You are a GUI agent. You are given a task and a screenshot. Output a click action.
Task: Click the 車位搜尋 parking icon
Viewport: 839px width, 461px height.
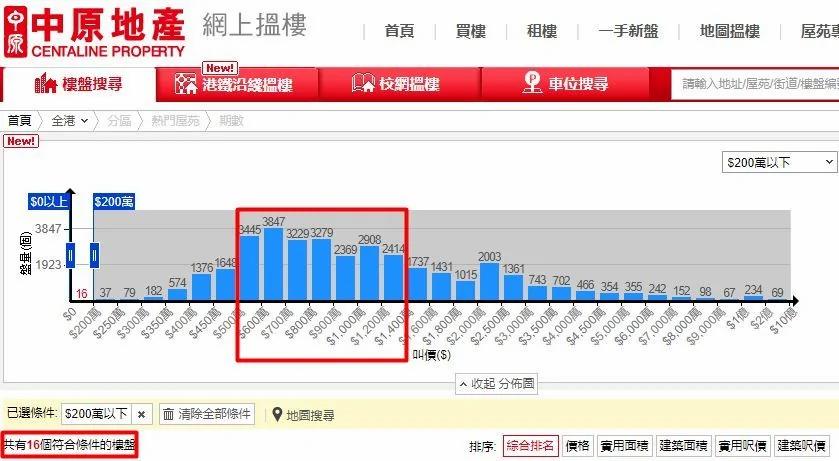[x=533, y=84]
